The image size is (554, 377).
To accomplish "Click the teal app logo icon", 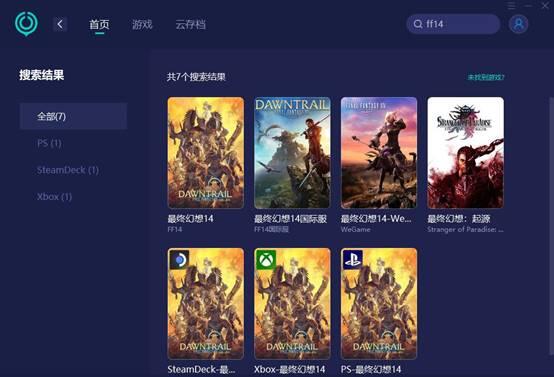I will coord(26,23).
